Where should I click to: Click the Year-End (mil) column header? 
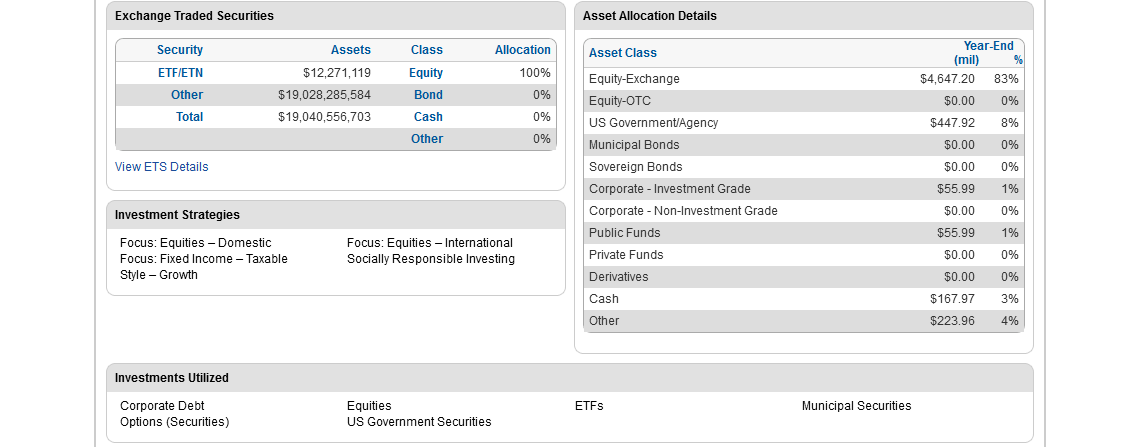(x=987, y=52)
